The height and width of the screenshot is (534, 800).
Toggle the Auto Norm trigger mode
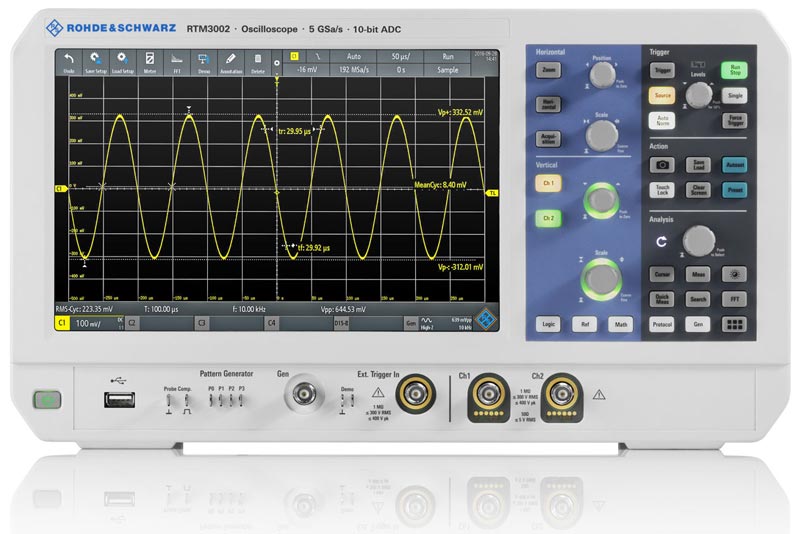point(662,121)
